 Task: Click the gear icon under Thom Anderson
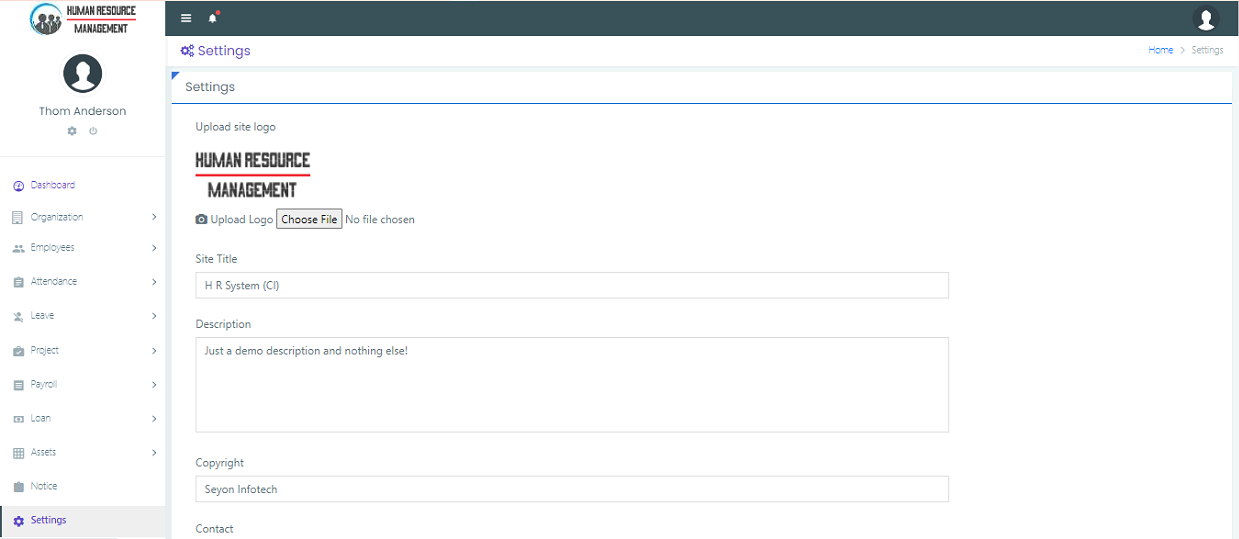[x=72, y=131]
